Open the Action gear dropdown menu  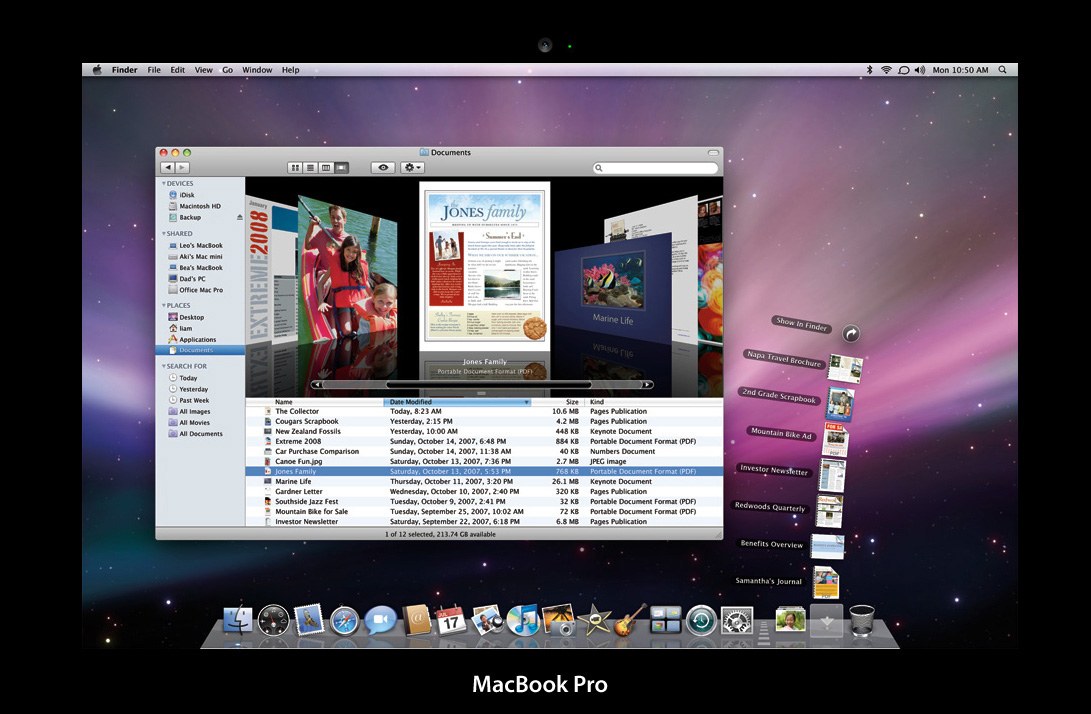[x=412, y=168]
